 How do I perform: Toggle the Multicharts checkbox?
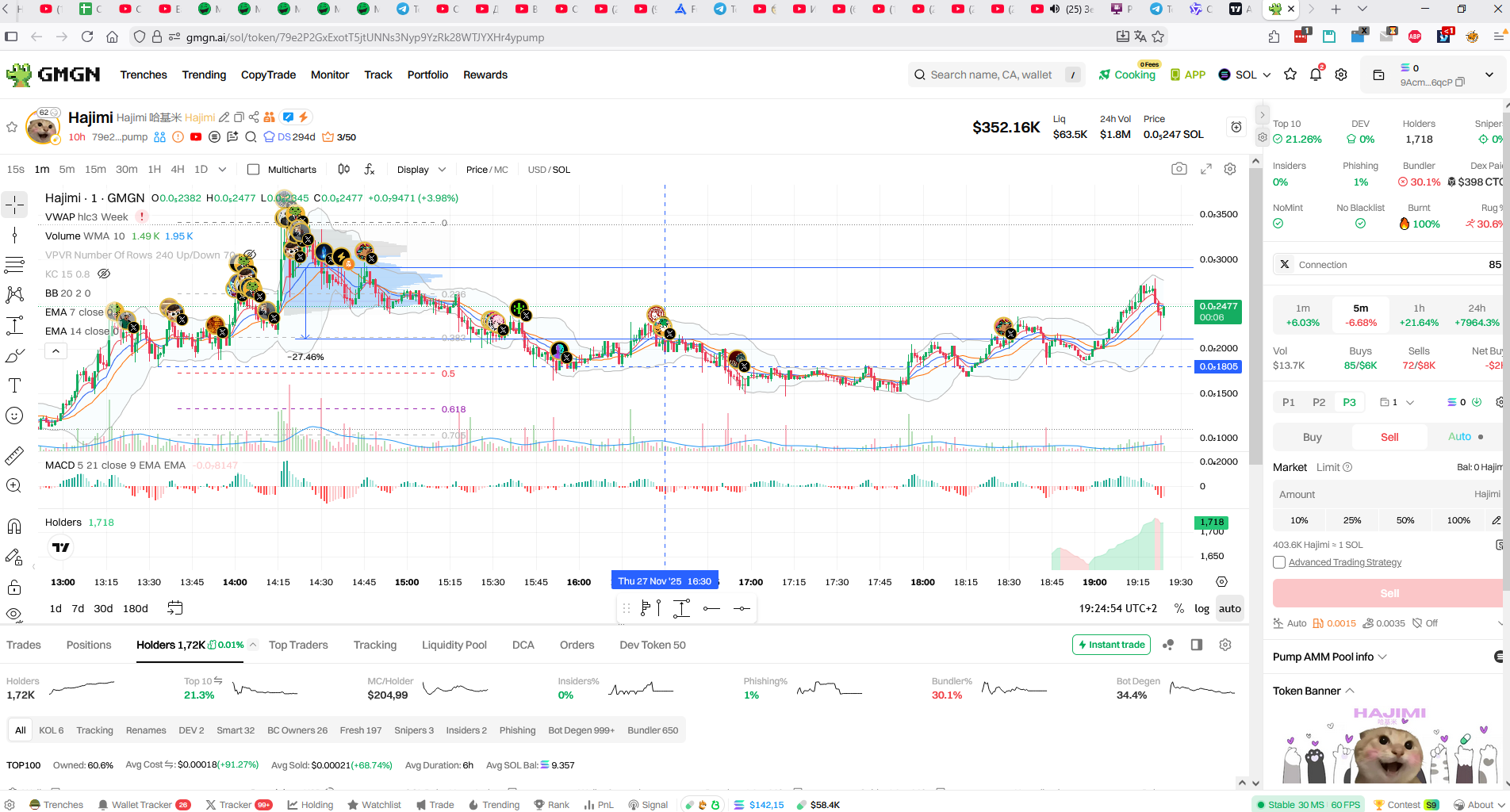point(254,170)
